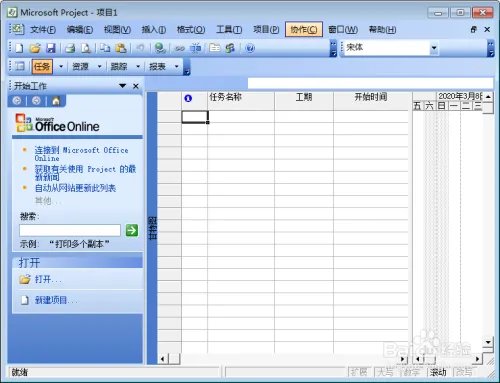Open the 宋体 font dropdown
Image resolution: width=500 pixels, height=383 pixels.
pos(434,48)
